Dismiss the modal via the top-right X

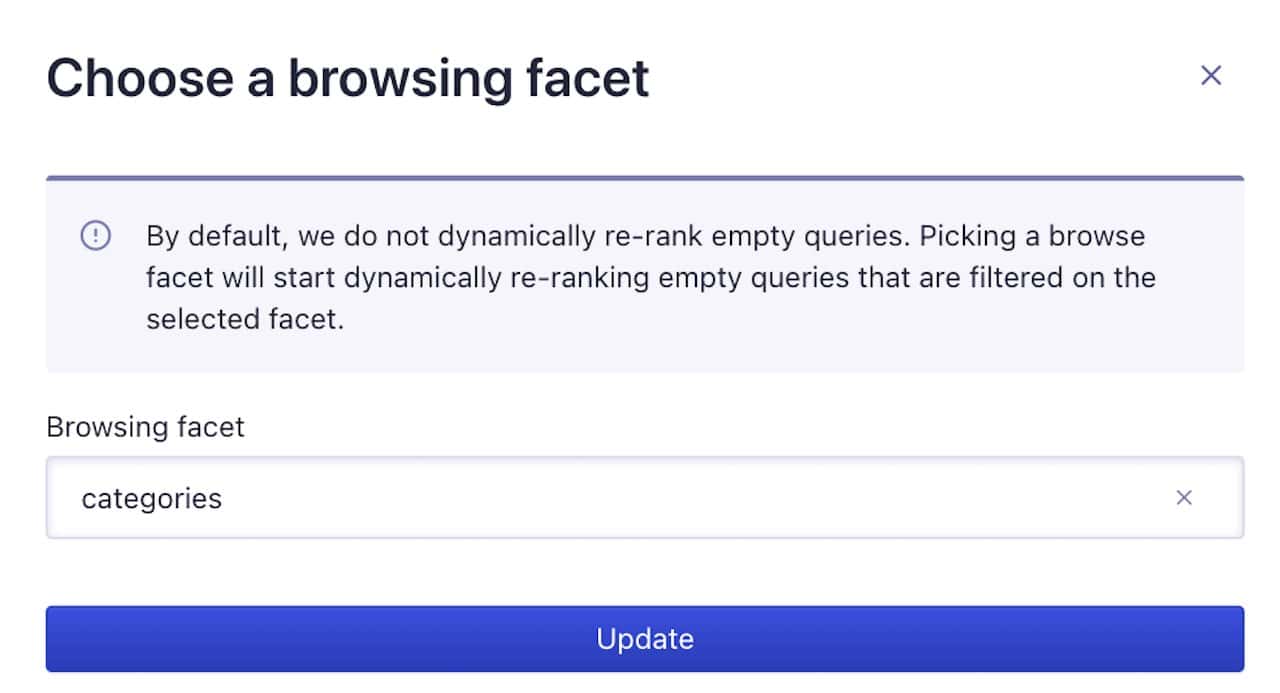(1211, 75)
